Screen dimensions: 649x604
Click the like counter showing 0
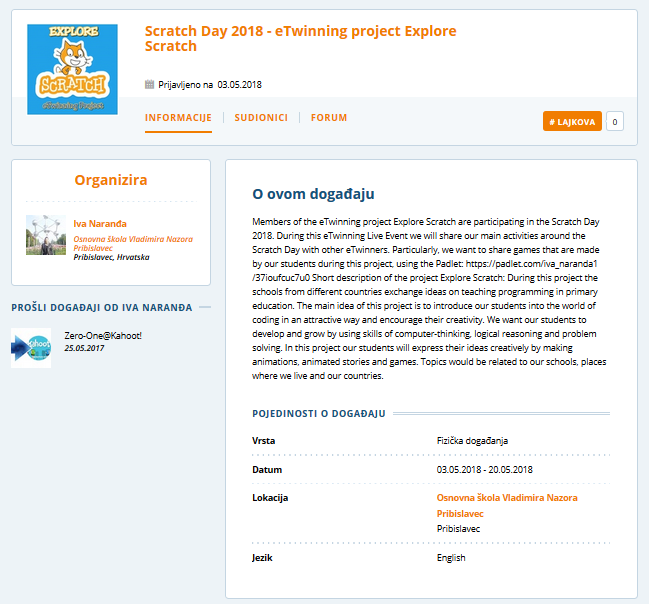(615, 121)
